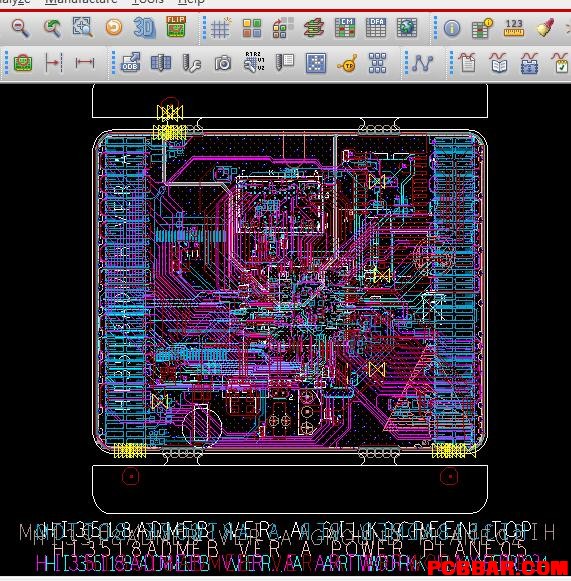Select the large hatched circle component near bottom
Viewport: 571px width, 581px height.
point(202,427)
